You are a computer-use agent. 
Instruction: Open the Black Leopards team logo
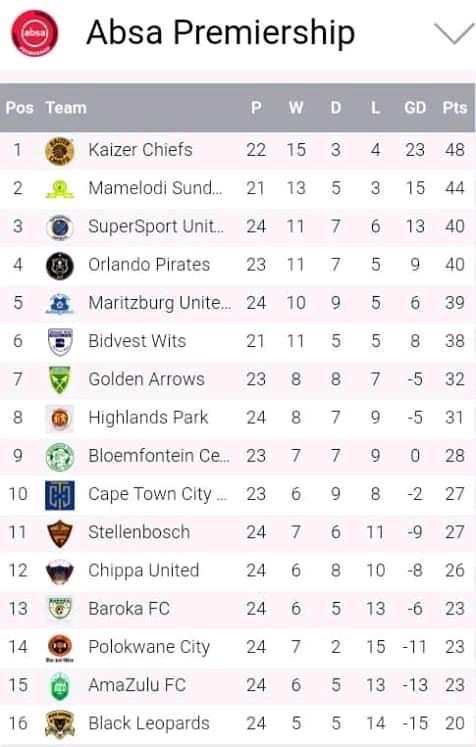[60, 725]
